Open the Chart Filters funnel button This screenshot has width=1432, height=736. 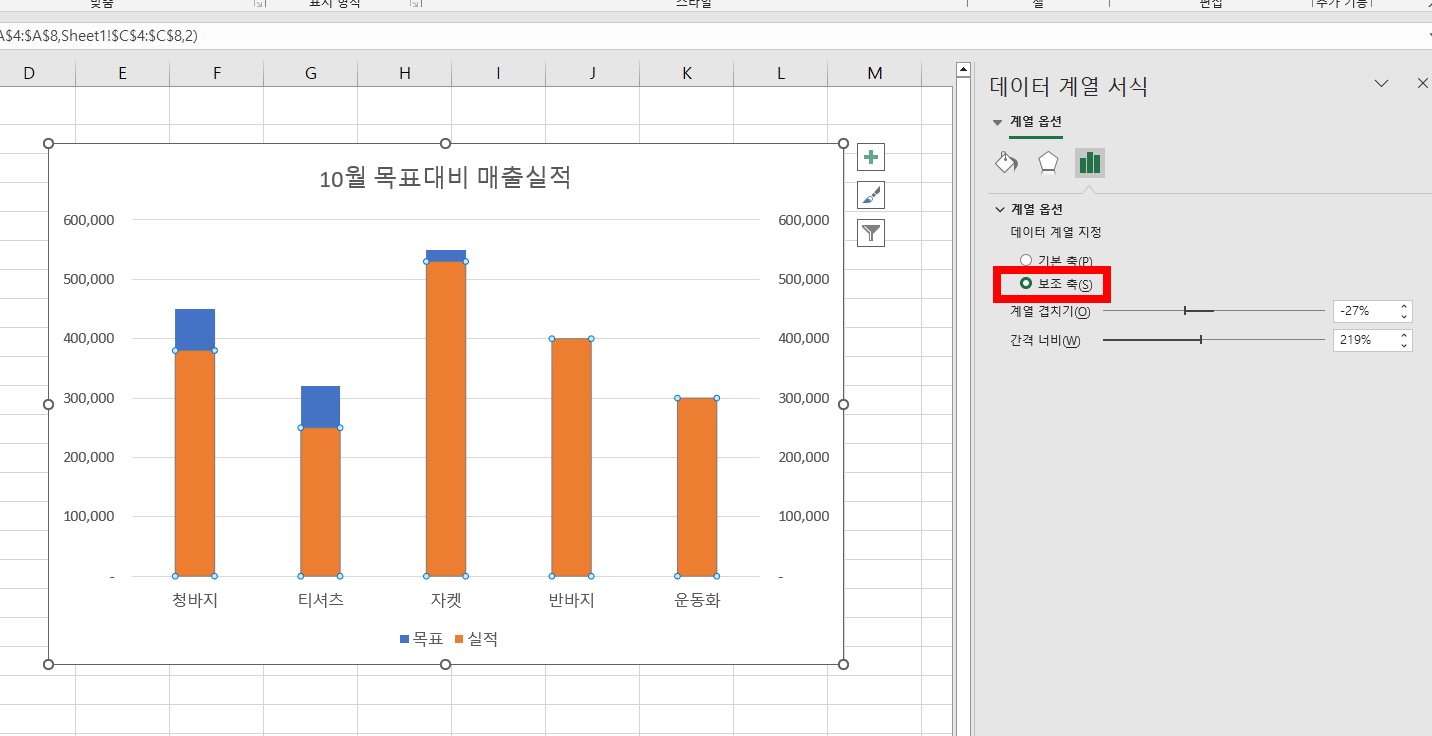pos(871,233)
